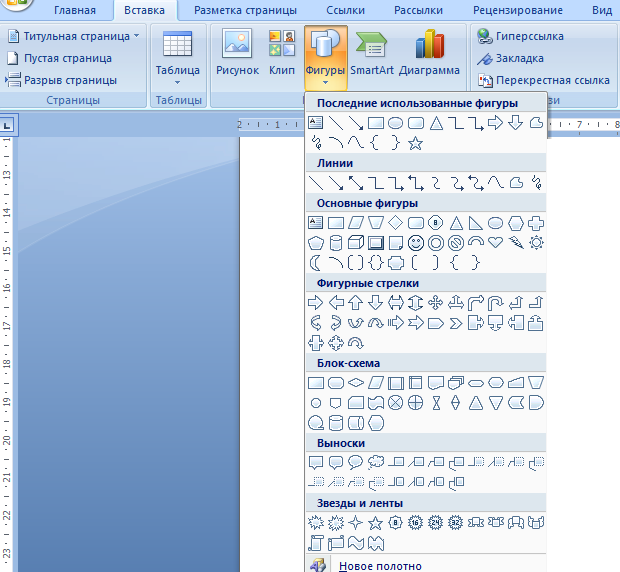620x572 pixels.
Task: Insert a Разрыв страницы
Action: (62, 80)
